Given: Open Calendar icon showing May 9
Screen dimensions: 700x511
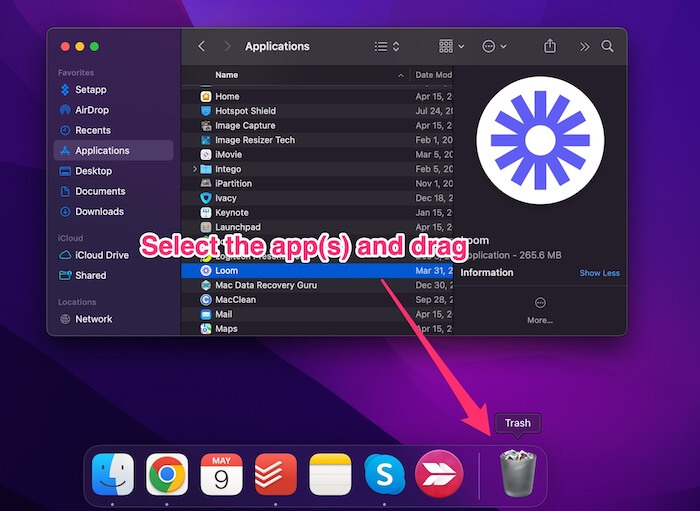Looking at the screenshot, I should [221, 474].
